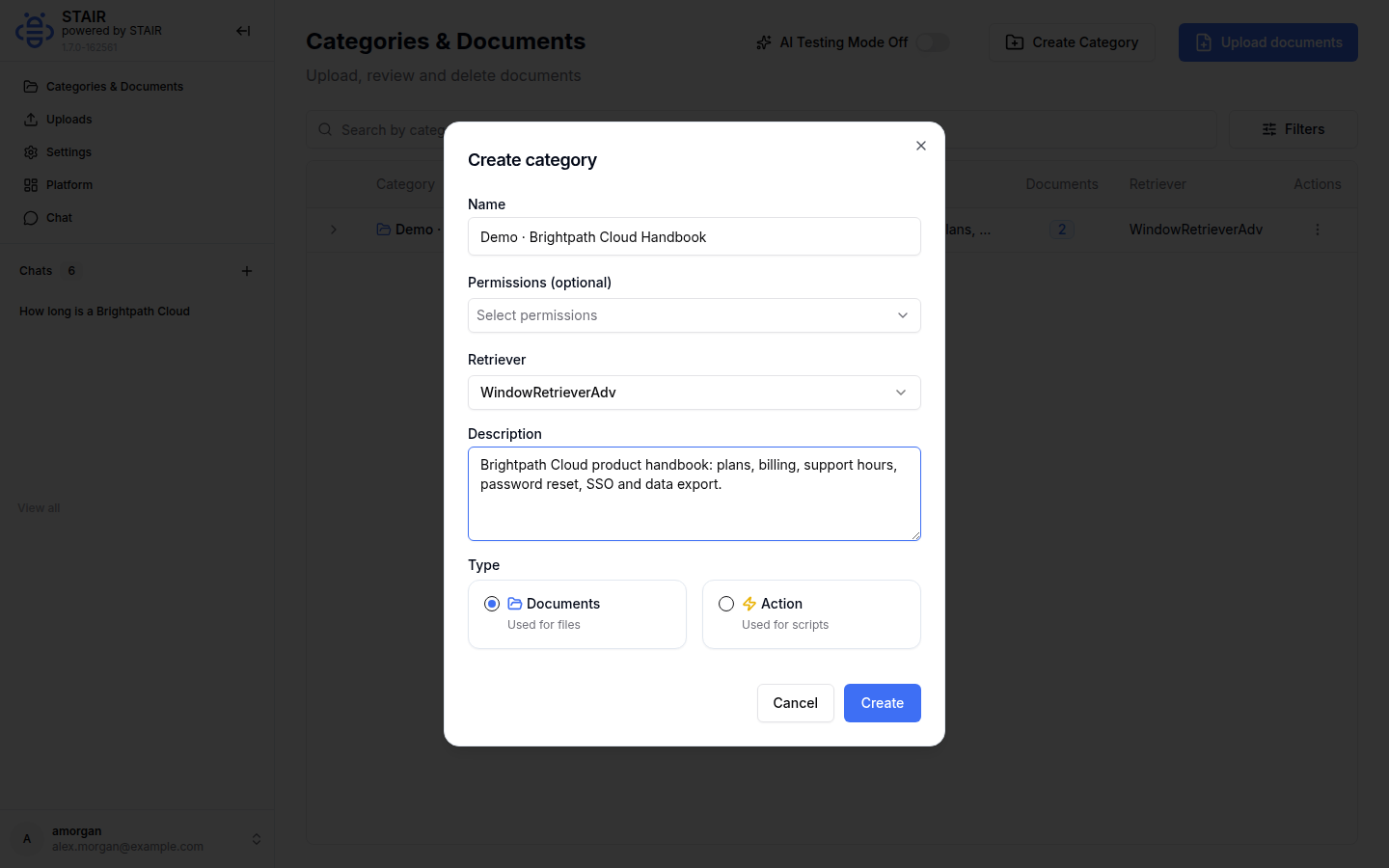Open chat 'How long is a Brightpath Cloud'

click(x=104, y=312)
